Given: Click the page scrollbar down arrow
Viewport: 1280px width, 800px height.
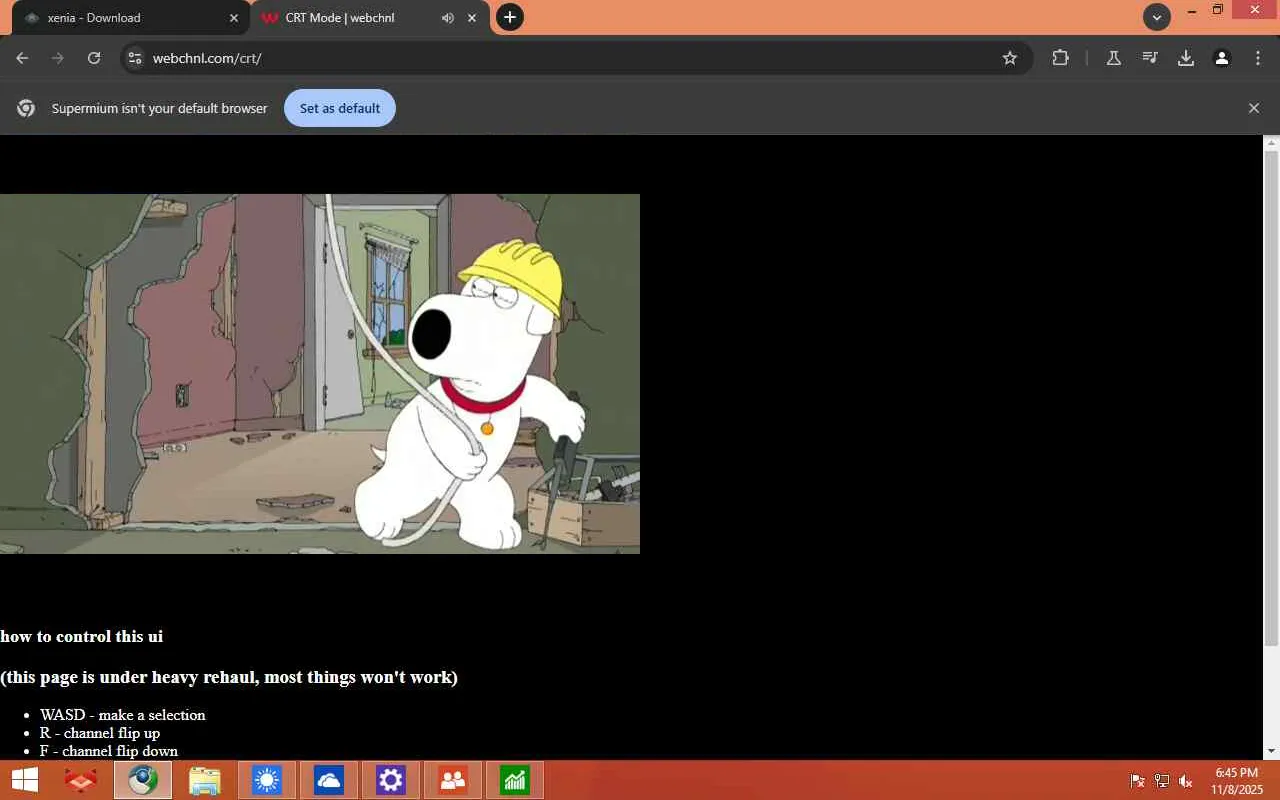Looking at the screenshot, I should click(1271, 751).
